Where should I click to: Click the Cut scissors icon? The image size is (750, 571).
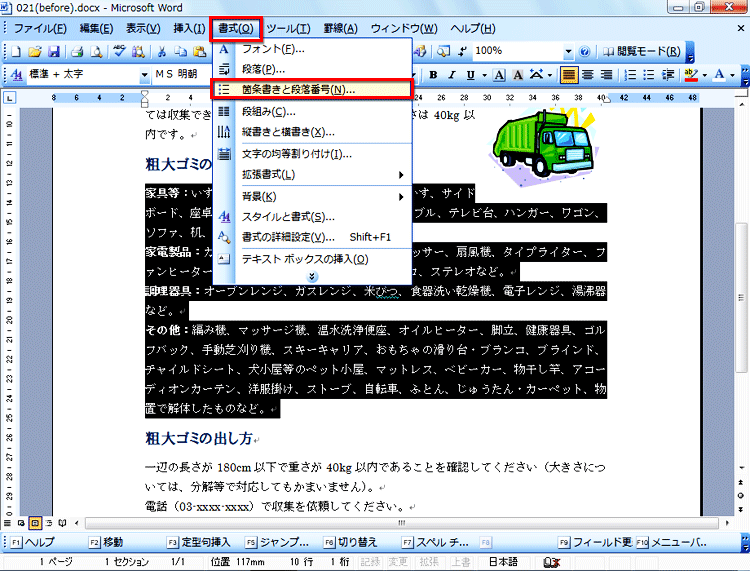point(162,52)
